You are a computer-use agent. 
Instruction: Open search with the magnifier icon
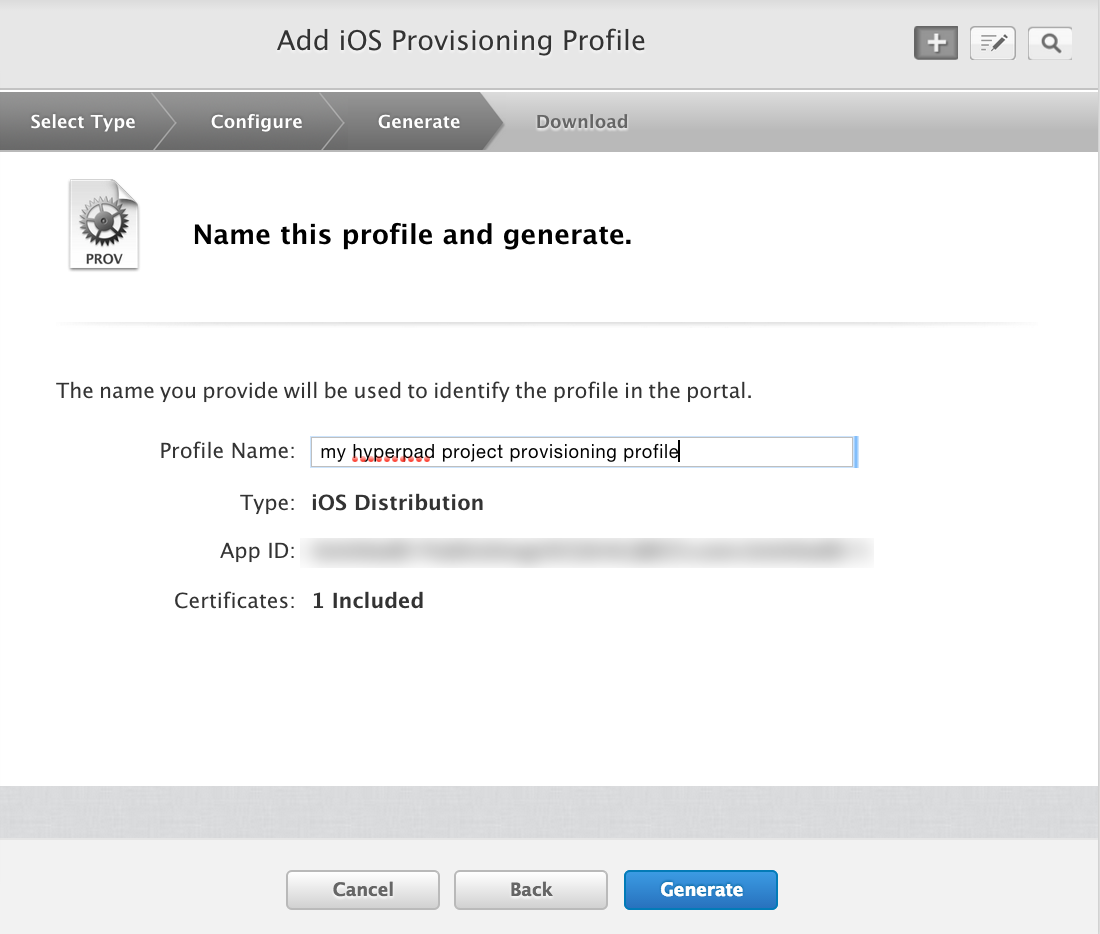pyautogui.click(x=1050, y=43)
